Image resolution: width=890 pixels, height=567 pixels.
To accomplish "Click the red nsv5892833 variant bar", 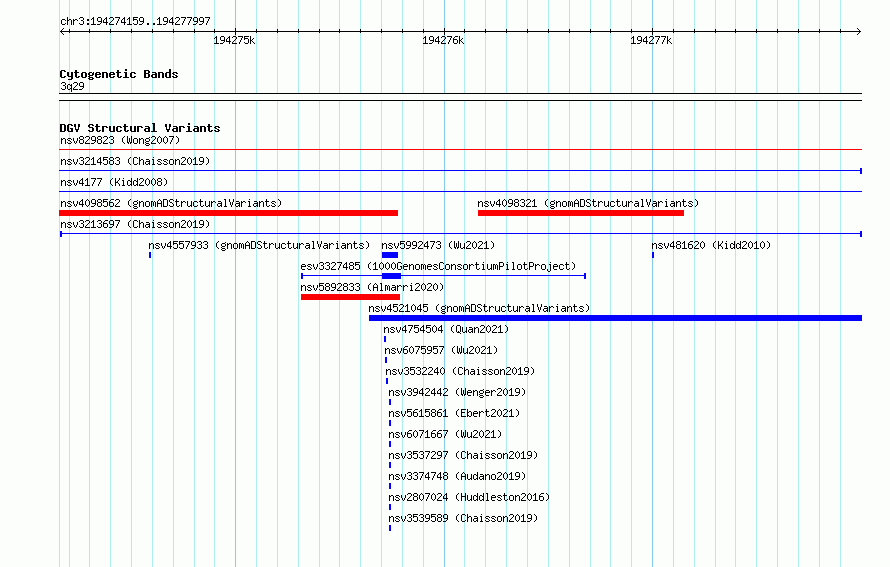I will (x=350, y=297).
